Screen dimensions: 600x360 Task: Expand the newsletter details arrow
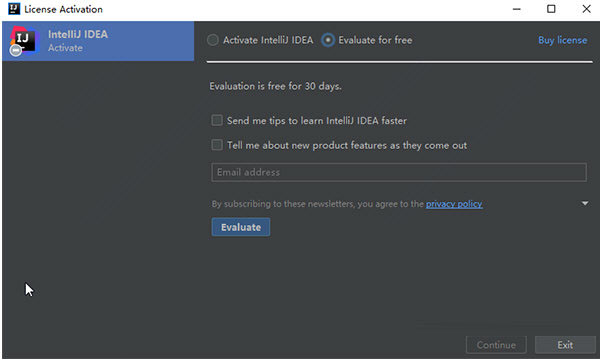(585, 204)
